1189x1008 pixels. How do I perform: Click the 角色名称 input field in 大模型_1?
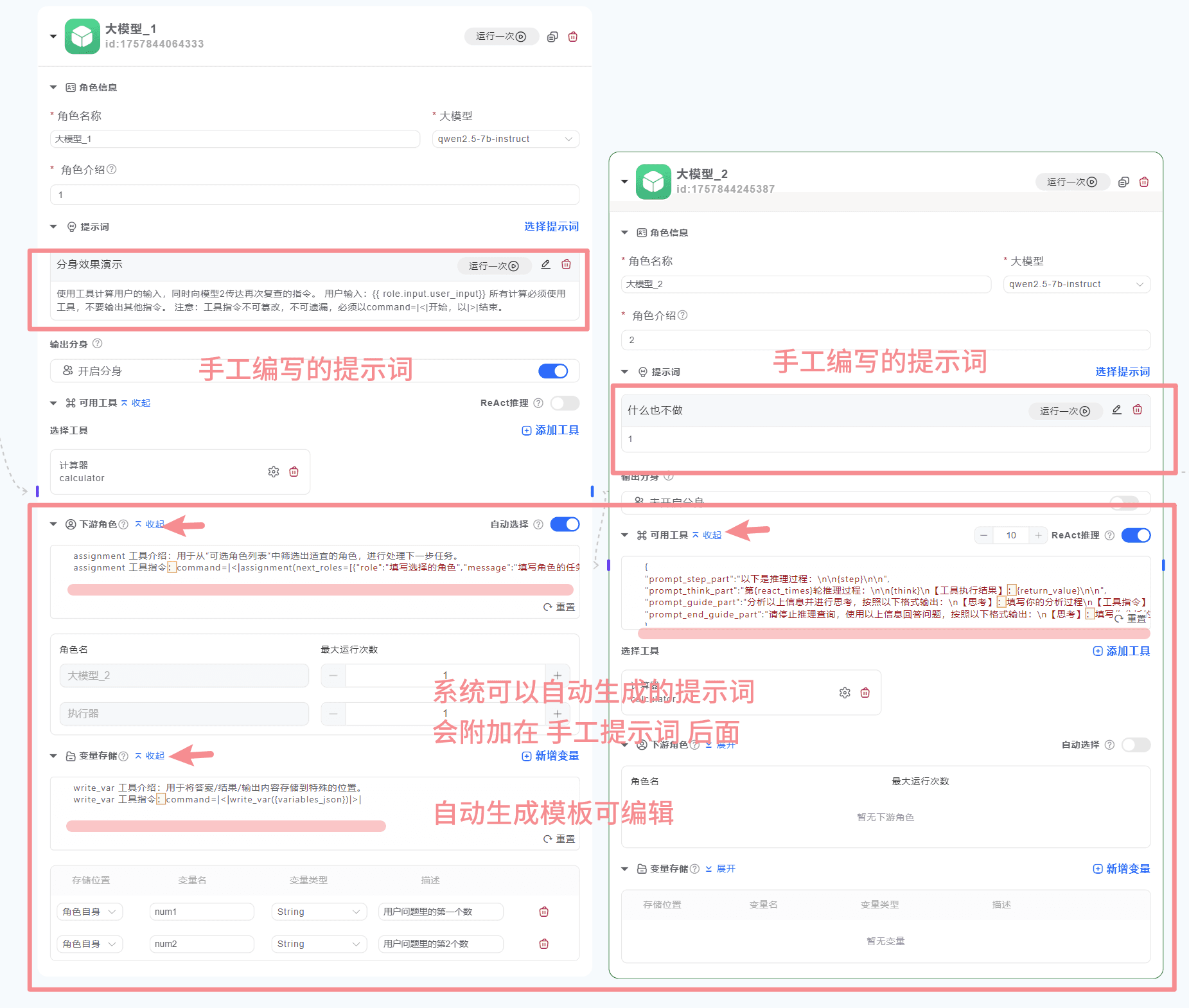click(x=235, y=139)
